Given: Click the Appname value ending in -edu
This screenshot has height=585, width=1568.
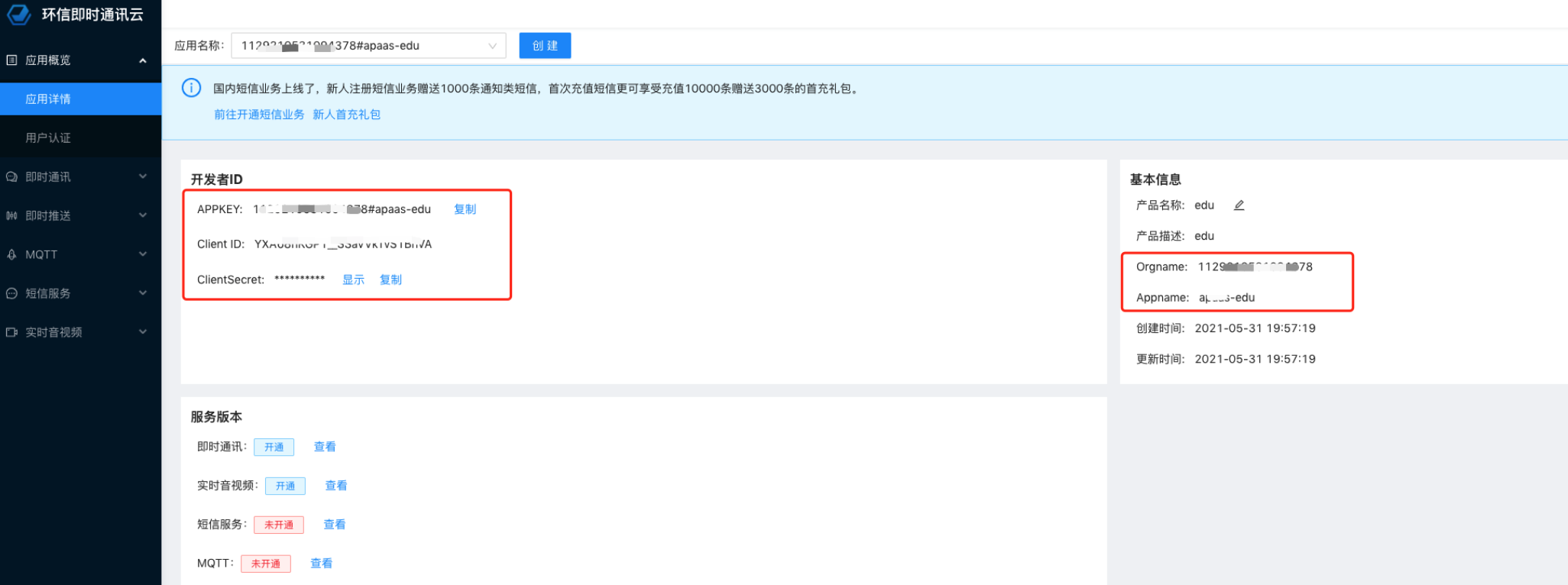Looking at the screenshot, I should 1226,298.
